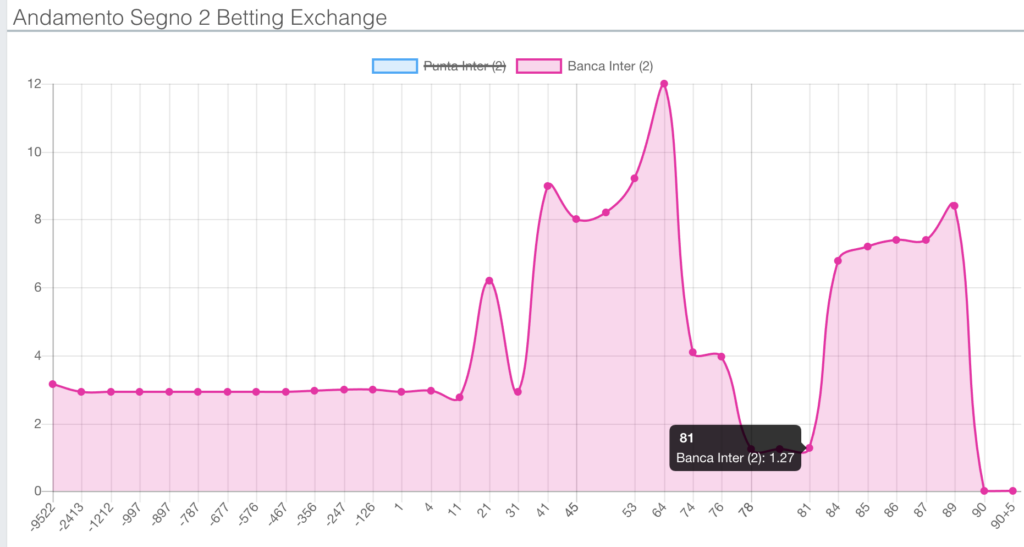Screen dimensions: 1024x547
Task: Toggle the struck-through Punta Inter (2) legend label
Action: point(465,66)
